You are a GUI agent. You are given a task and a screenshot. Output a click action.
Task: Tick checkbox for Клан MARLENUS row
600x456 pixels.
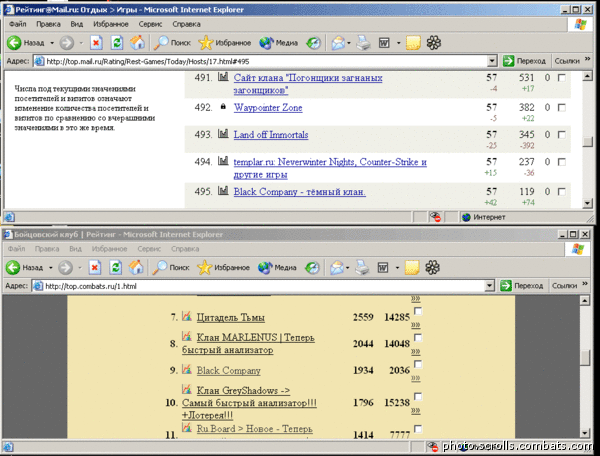coord(418,337)
